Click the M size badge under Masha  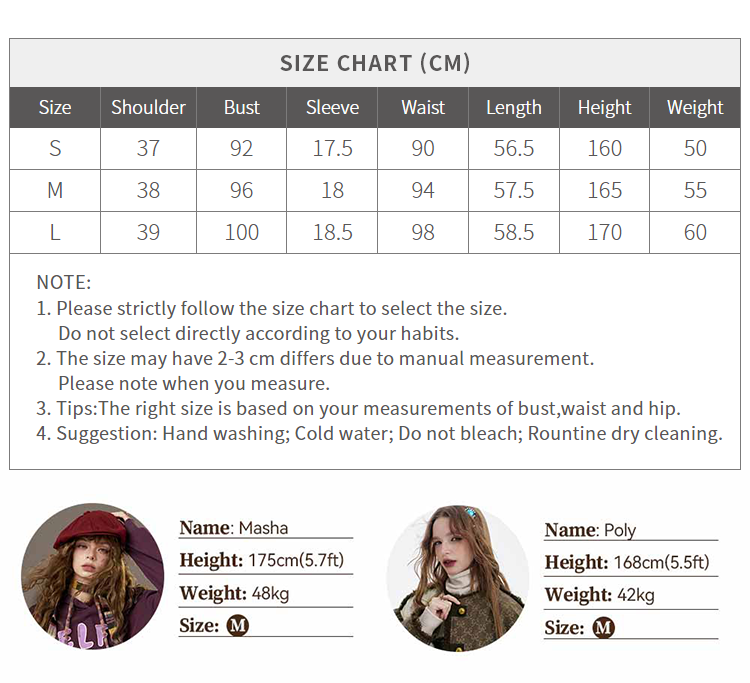click(x=238, y=626)
